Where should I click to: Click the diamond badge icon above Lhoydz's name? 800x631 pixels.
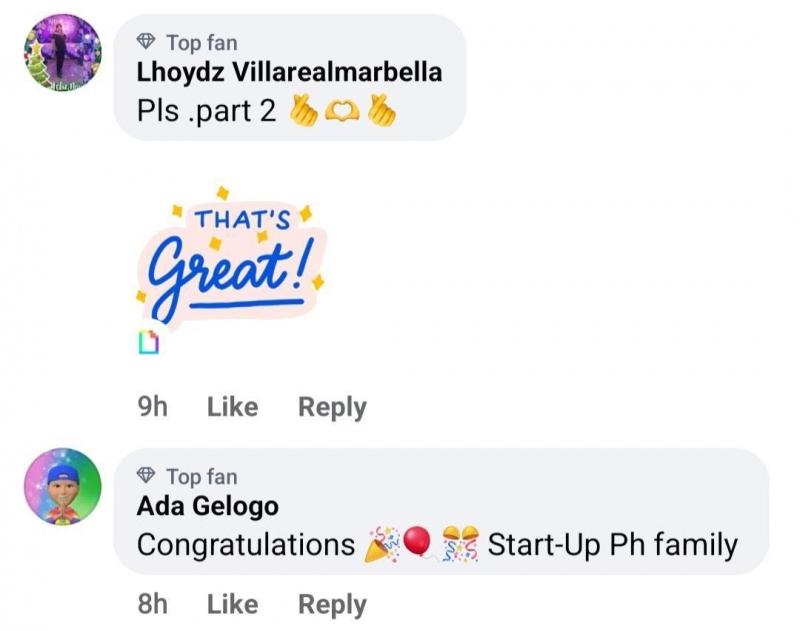point(147,42)
